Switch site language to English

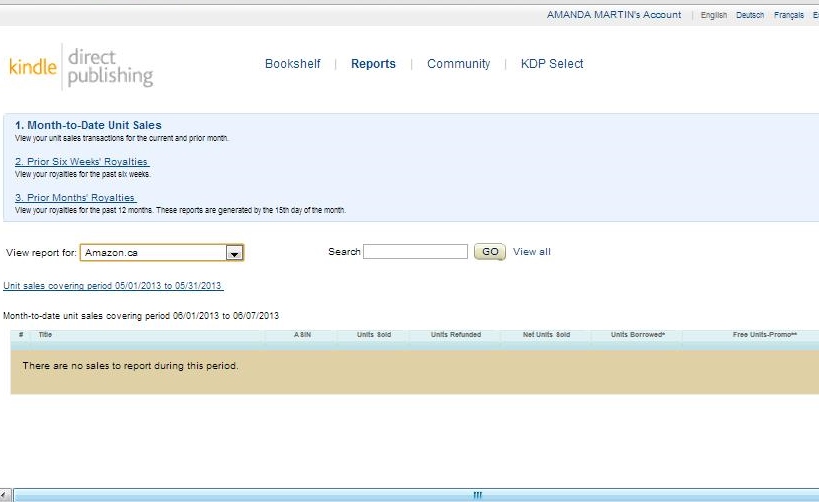[x=714, y=15]
